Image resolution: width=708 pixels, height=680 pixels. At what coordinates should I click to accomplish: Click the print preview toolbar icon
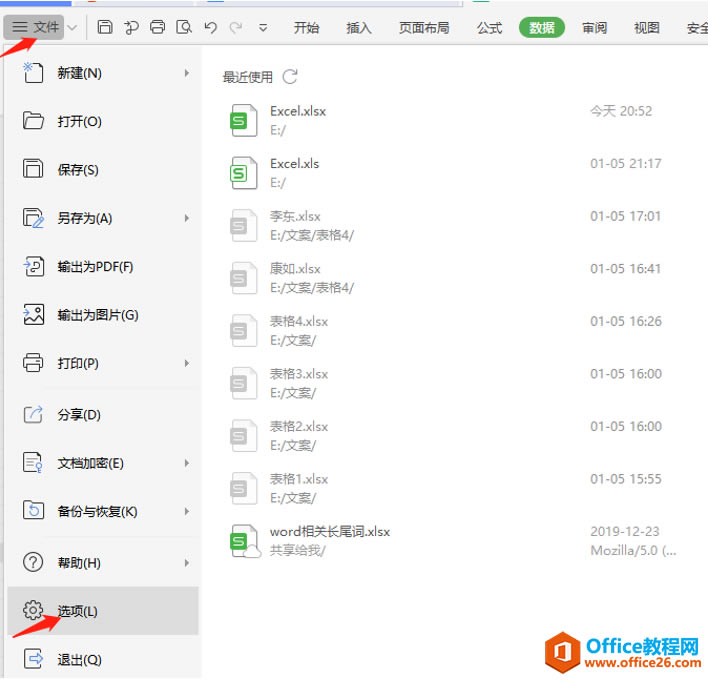pos(184,27)
